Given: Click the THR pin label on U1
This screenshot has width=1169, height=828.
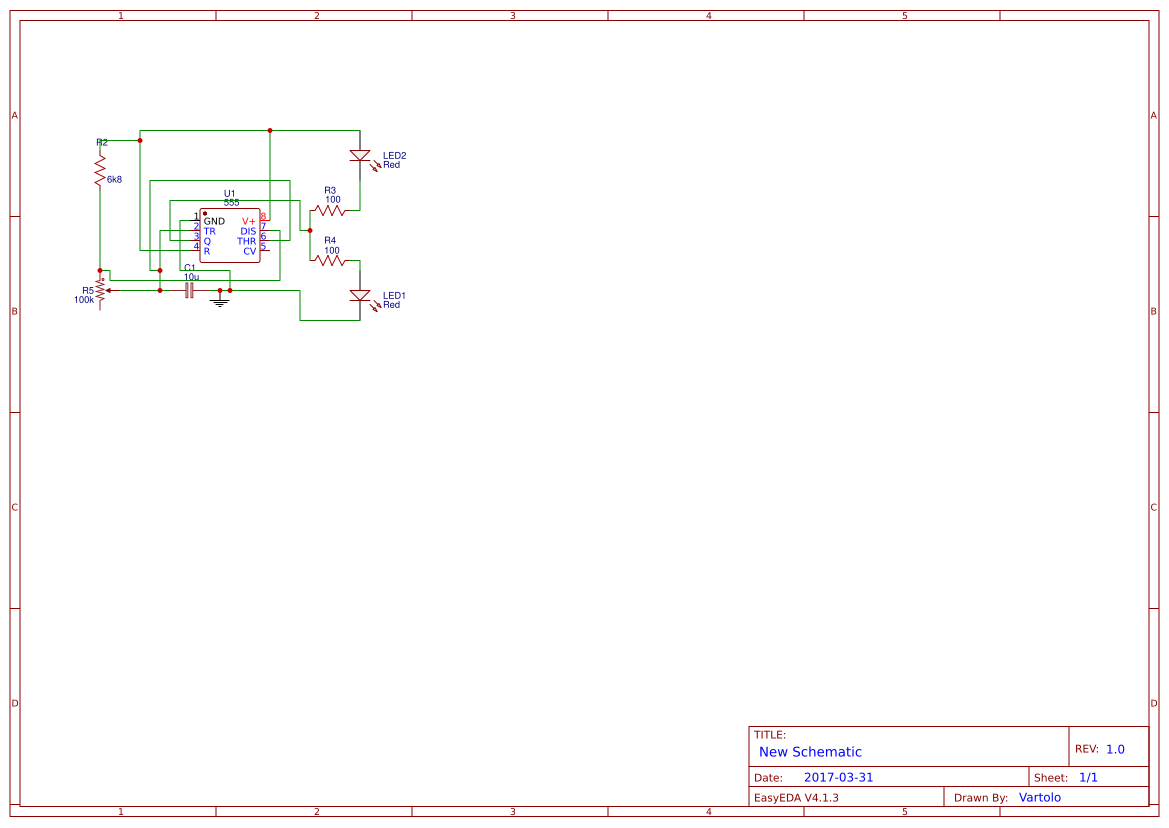Looking at the screenshot, I should tap(246, 240).
